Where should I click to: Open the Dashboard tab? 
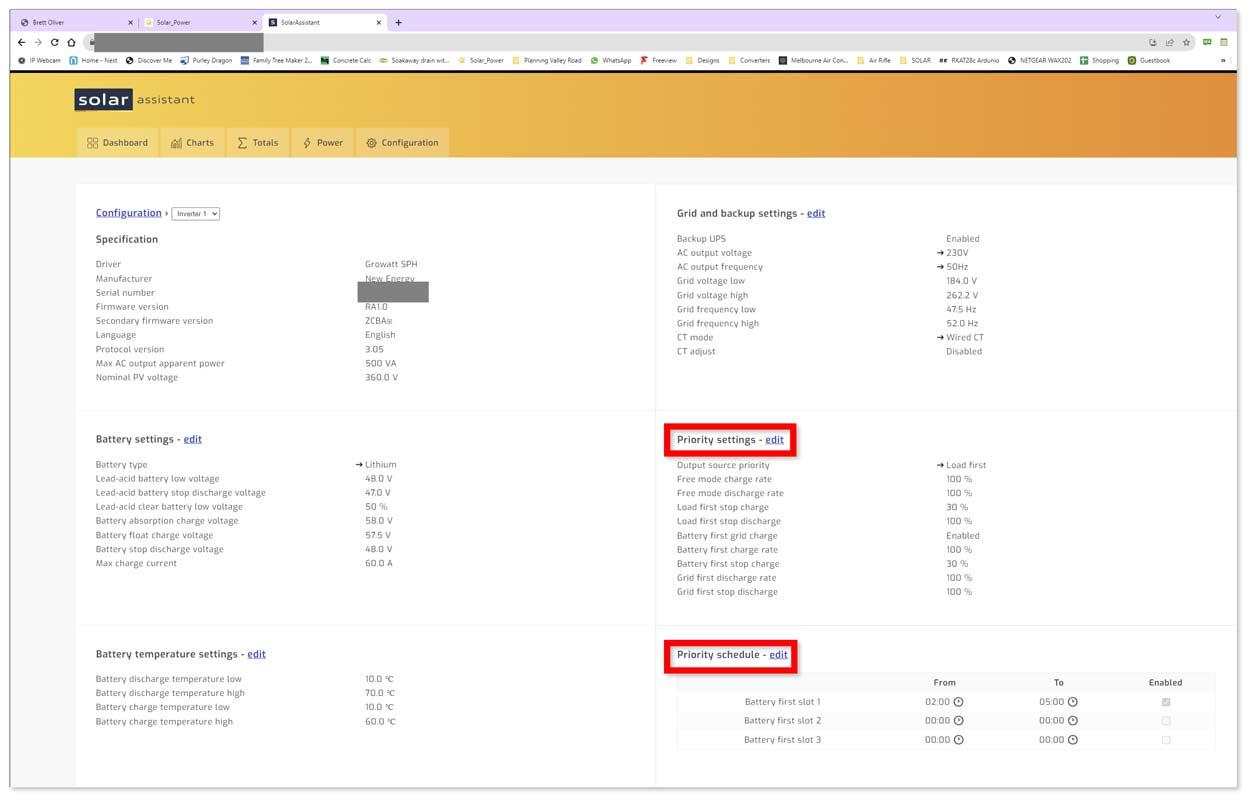(x=117, y=143)
